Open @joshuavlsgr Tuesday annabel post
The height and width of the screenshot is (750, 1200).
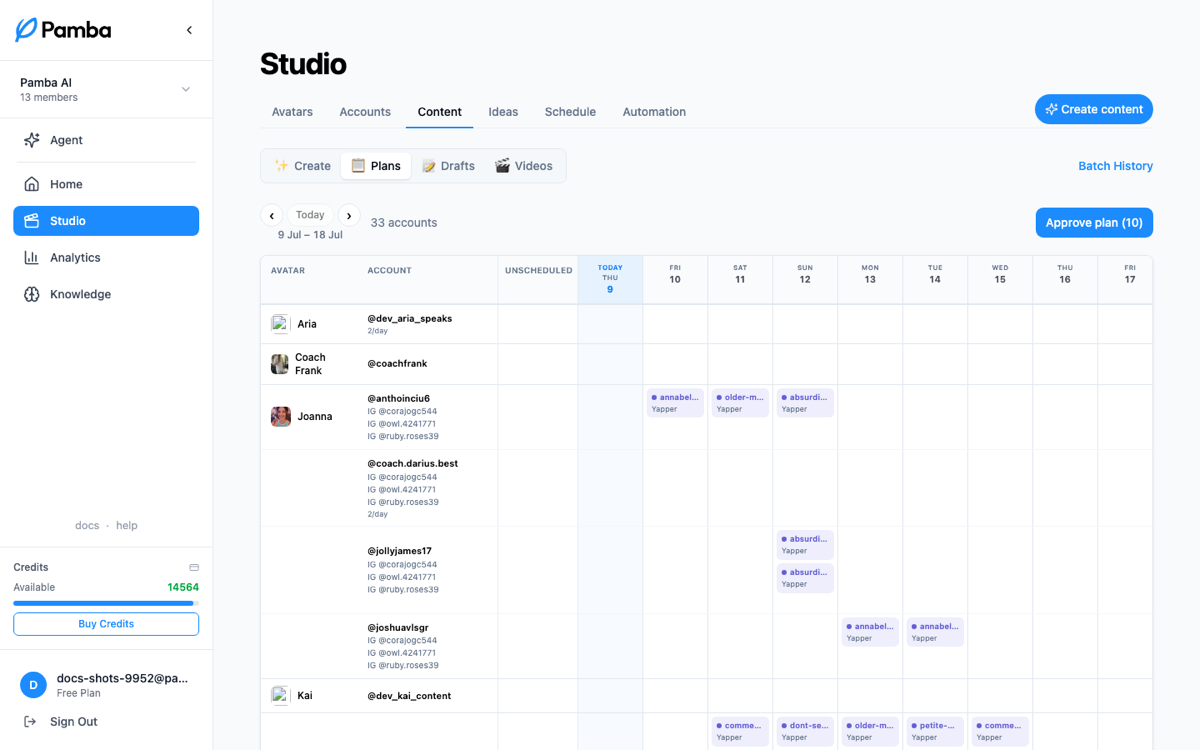(x=935, y=632)
